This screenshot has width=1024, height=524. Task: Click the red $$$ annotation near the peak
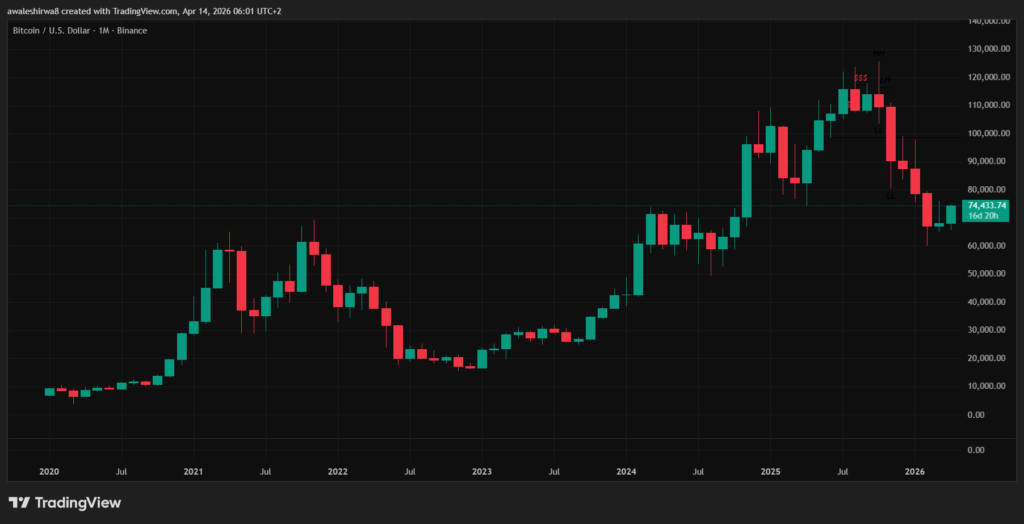coord(860,77)
